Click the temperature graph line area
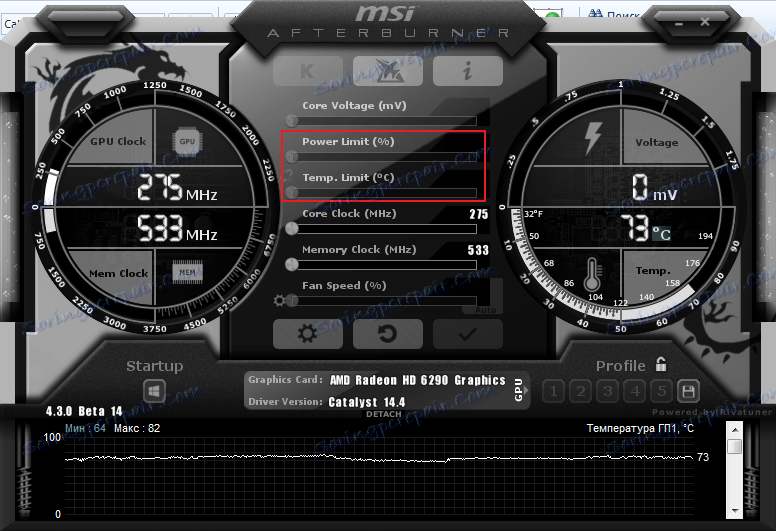The image size is (776, 531). (x=379, y=475)
